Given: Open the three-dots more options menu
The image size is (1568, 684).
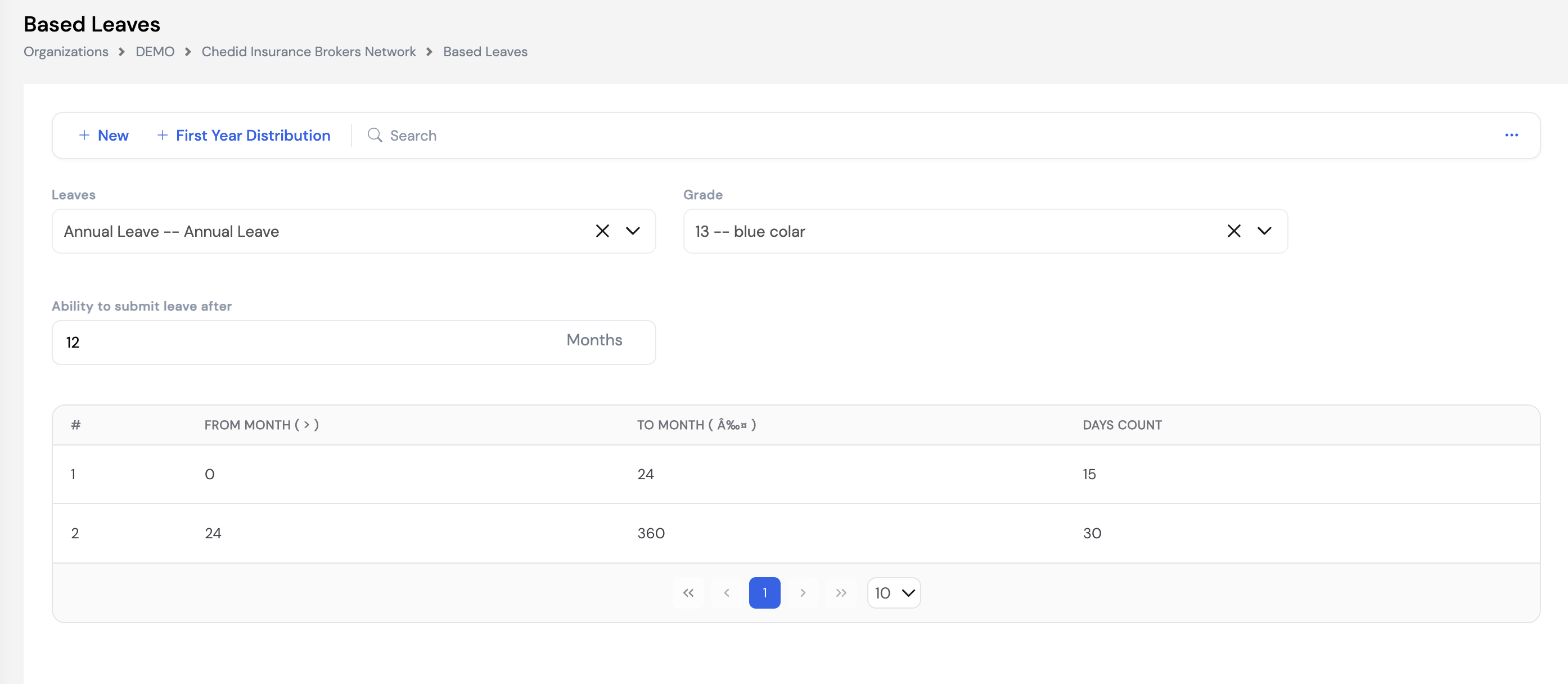Looking at the screenshot, I should pos(1511,135).
